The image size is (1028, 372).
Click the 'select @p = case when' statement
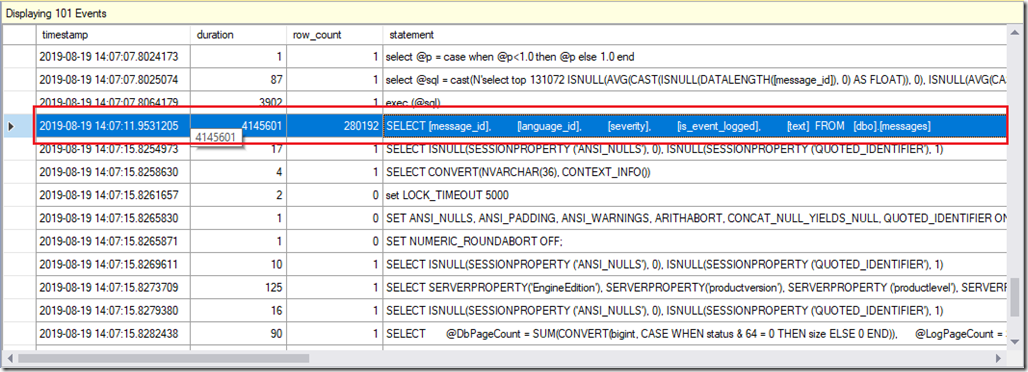695,57
